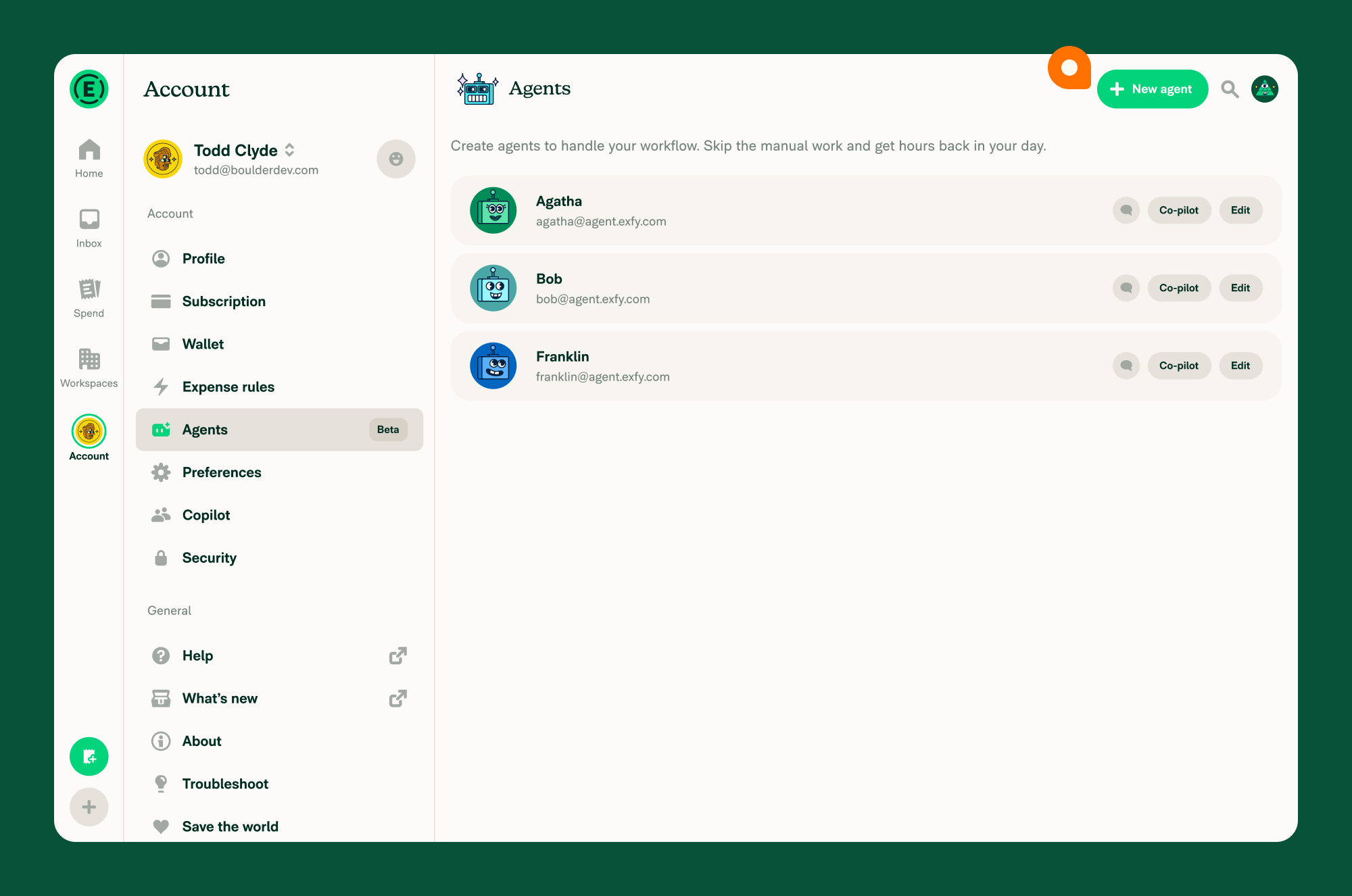Click the bob@agent.exfy.com email text

coord(593,299)
